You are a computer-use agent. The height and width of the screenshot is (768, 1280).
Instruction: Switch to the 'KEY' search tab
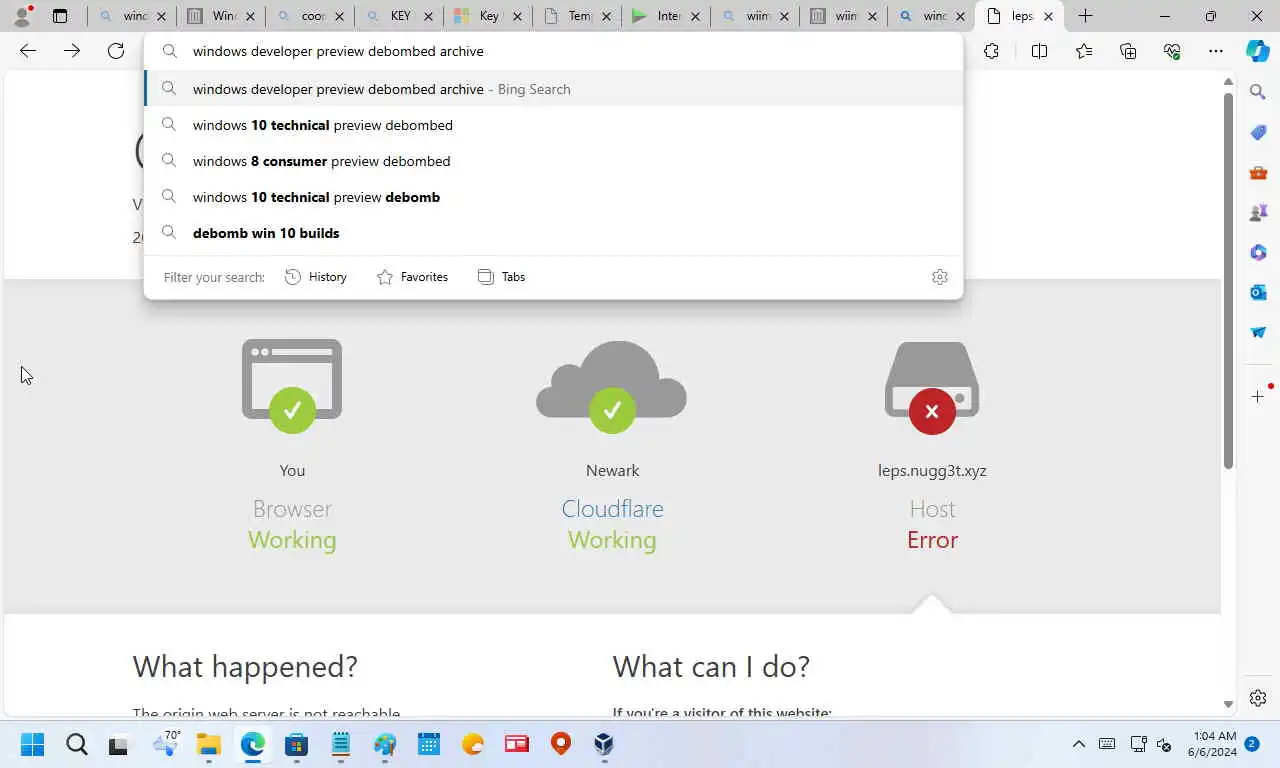click(398, 16)
